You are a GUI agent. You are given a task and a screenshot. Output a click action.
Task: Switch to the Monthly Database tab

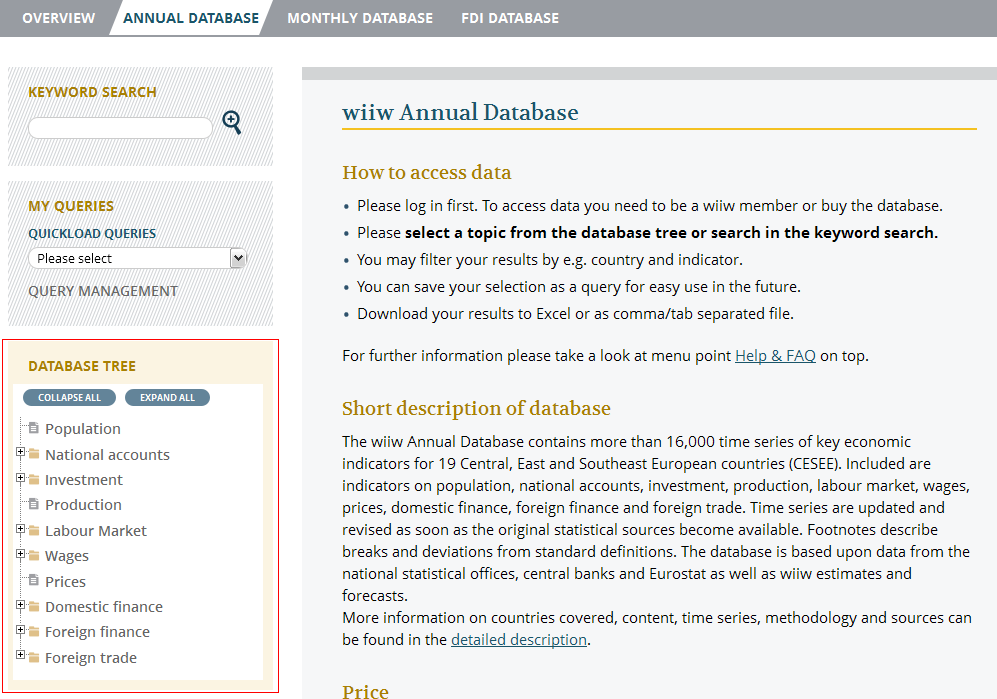point(360,18)
